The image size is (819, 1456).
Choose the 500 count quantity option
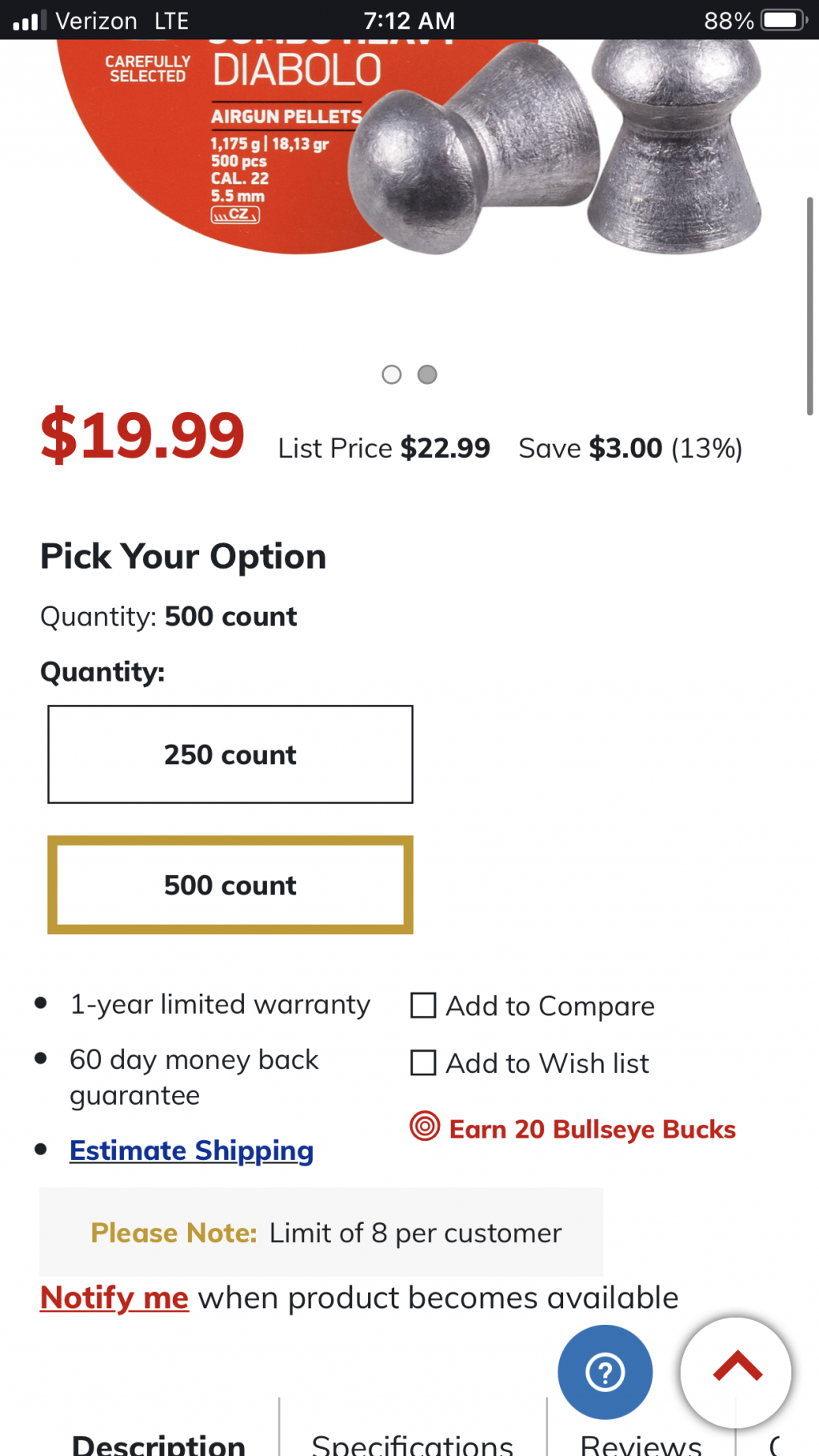pyautogui.click(x=230, y=885)
